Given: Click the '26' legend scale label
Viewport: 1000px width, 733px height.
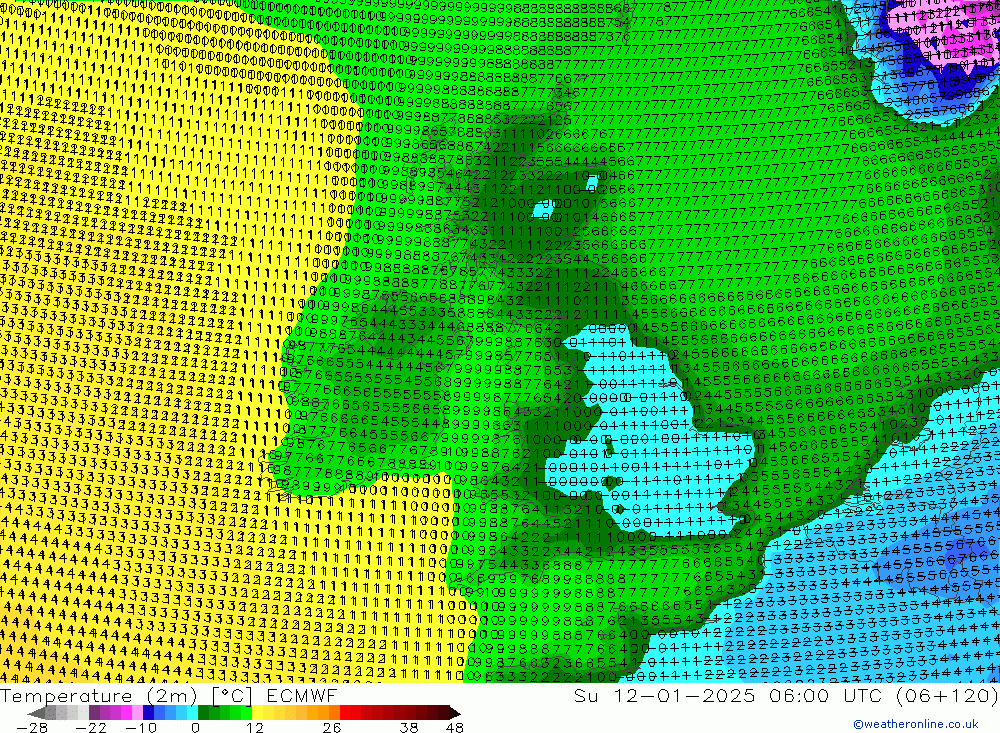Looking at the screenshot, I should pyautogui.click(x=332, y=728).
